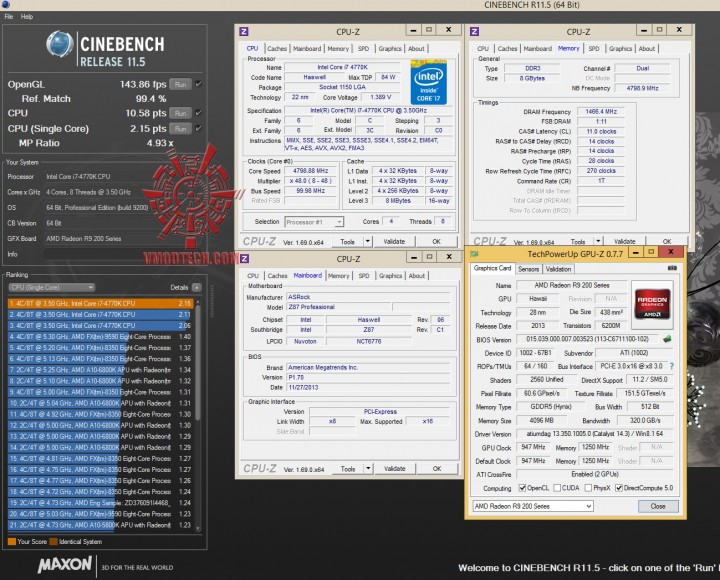Viewport: 720px width, 580px height.
Task: Run the OpenGL benchmark
Action: 180,84
